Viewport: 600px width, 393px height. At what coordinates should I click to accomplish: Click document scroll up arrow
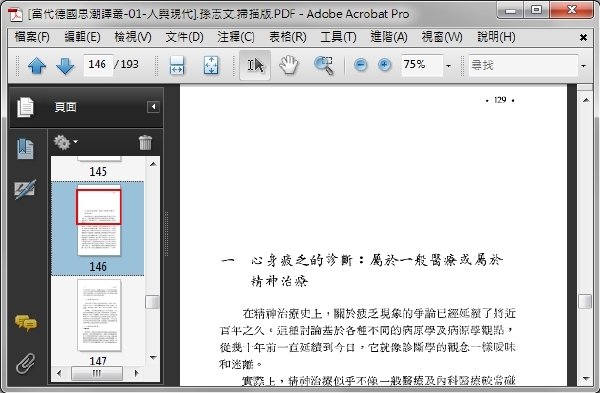coord(586,100)
